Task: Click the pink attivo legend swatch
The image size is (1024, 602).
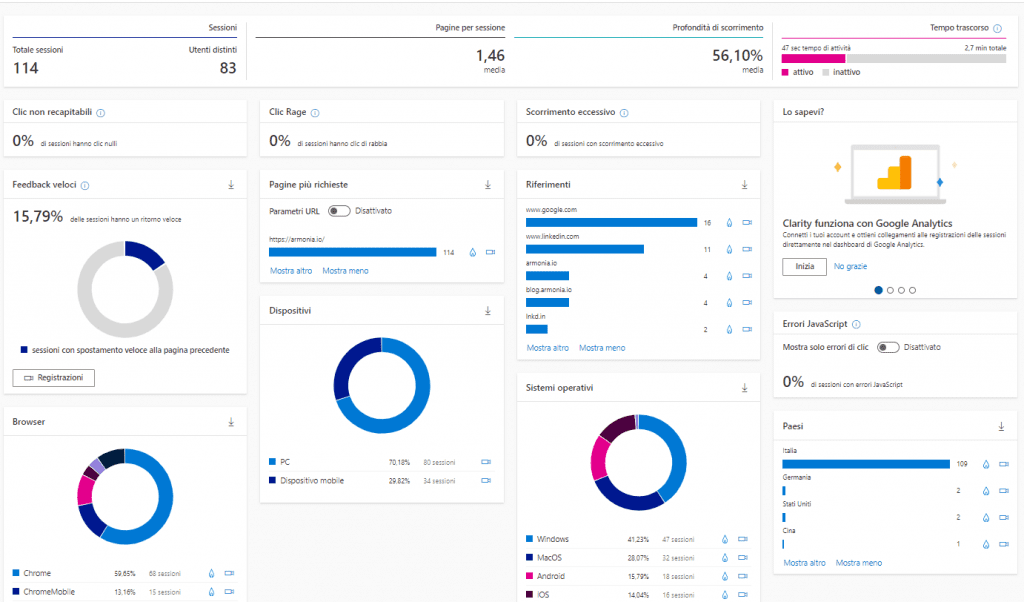Action: click(x=785, y=72)
